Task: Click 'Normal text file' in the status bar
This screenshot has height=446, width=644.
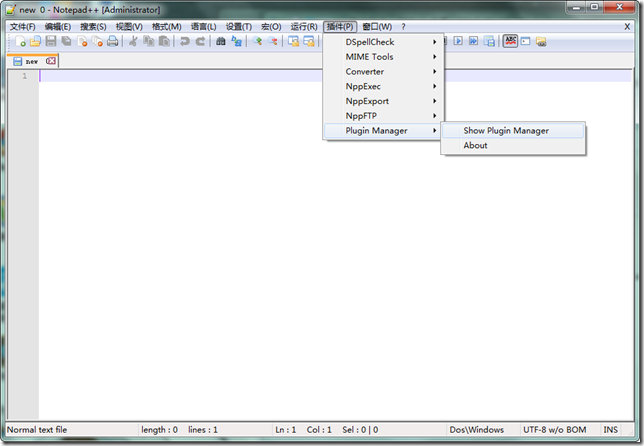Action: (x=37, y=430)
